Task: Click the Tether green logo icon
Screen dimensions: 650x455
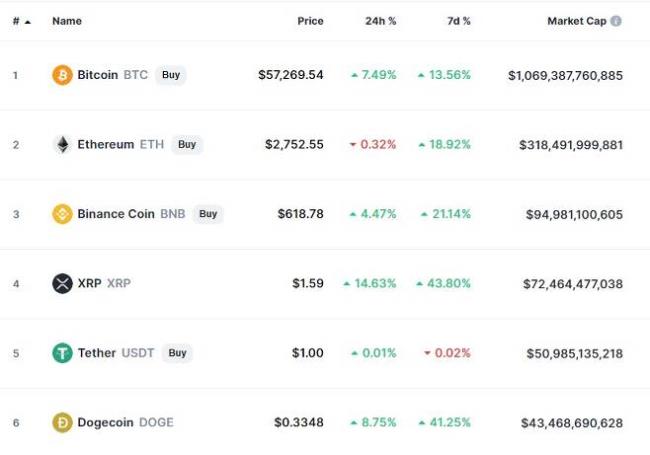Action: [x=62, y=353]
